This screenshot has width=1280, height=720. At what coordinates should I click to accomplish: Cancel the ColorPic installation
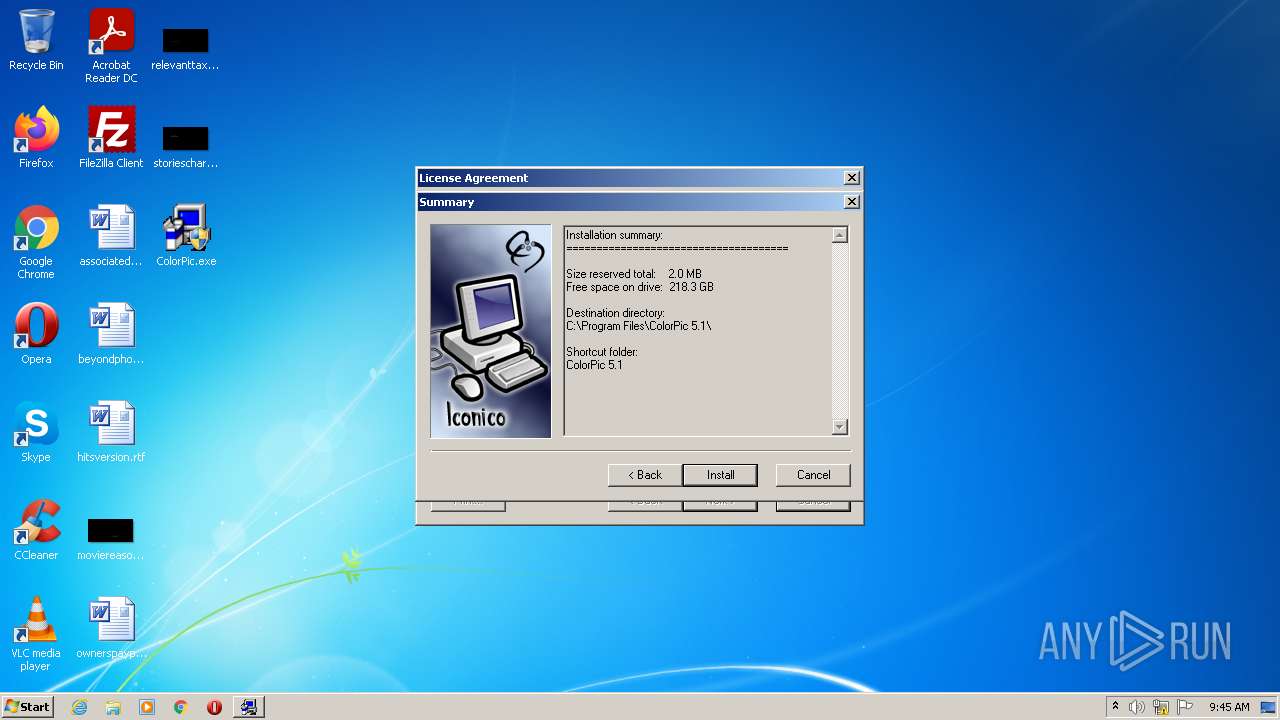pos(813,475)
